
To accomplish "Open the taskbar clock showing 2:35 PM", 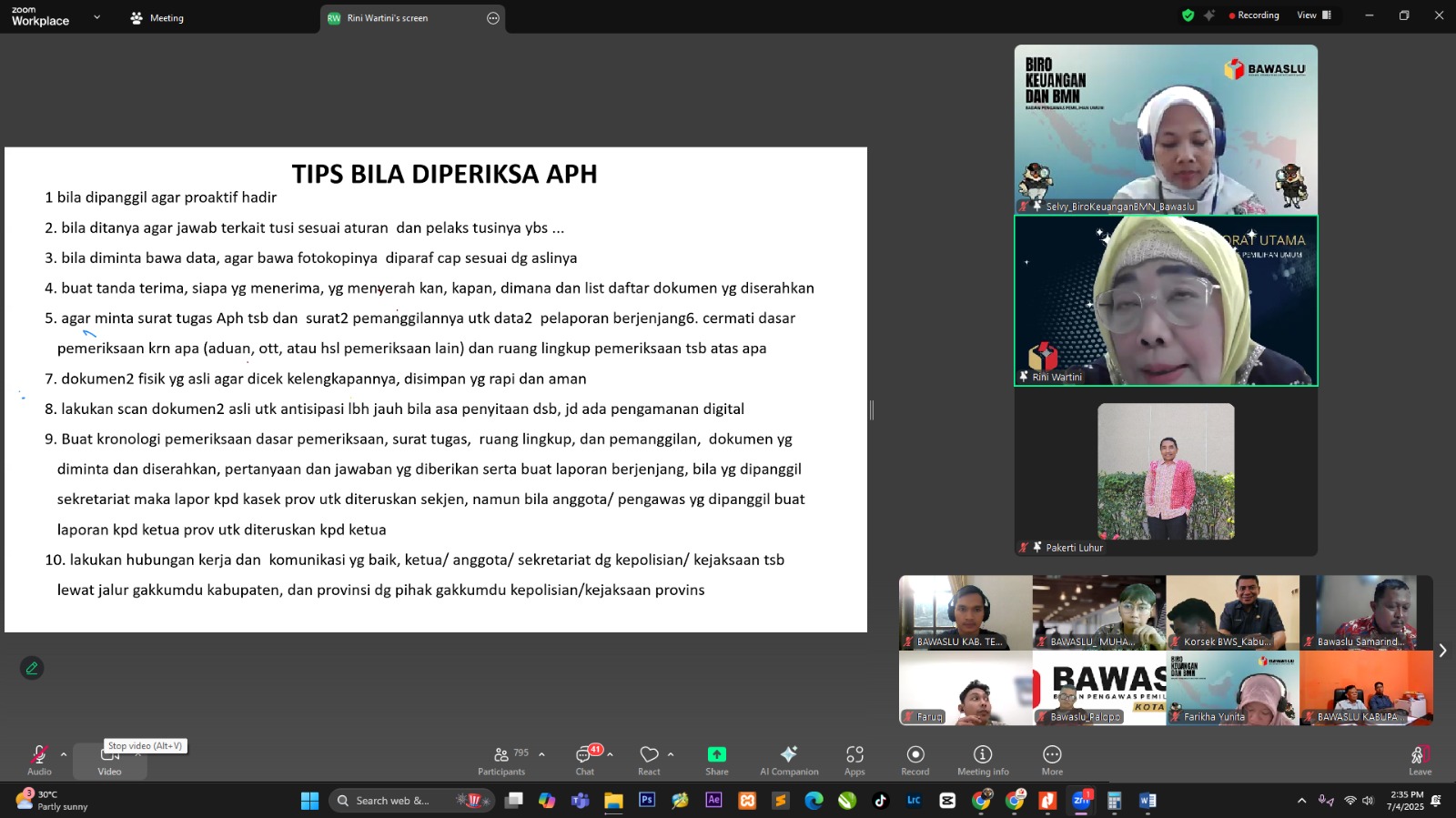I will [x=1406, y=801].
